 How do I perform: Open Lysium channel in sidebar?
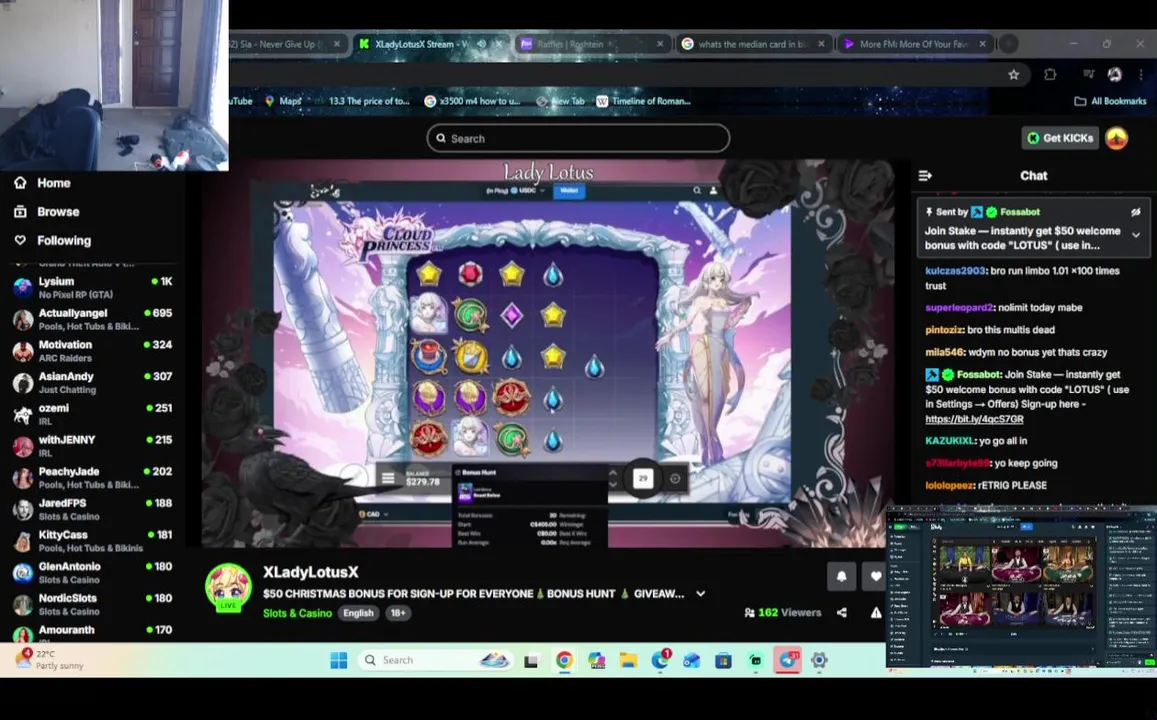tap(92, 287)
